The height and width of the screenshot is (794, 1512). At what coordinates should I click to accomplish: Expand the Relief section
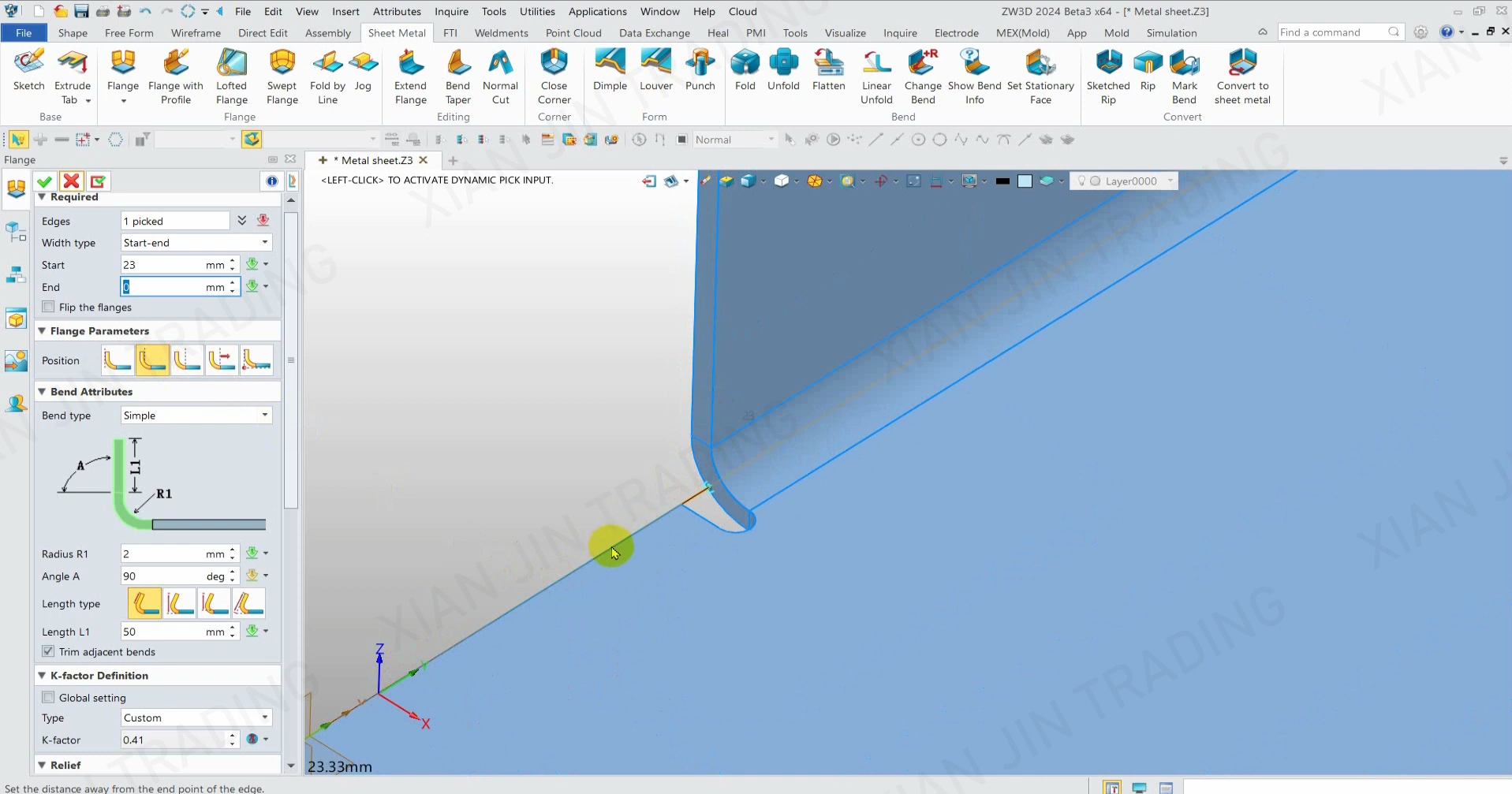(x=65, y=765)
